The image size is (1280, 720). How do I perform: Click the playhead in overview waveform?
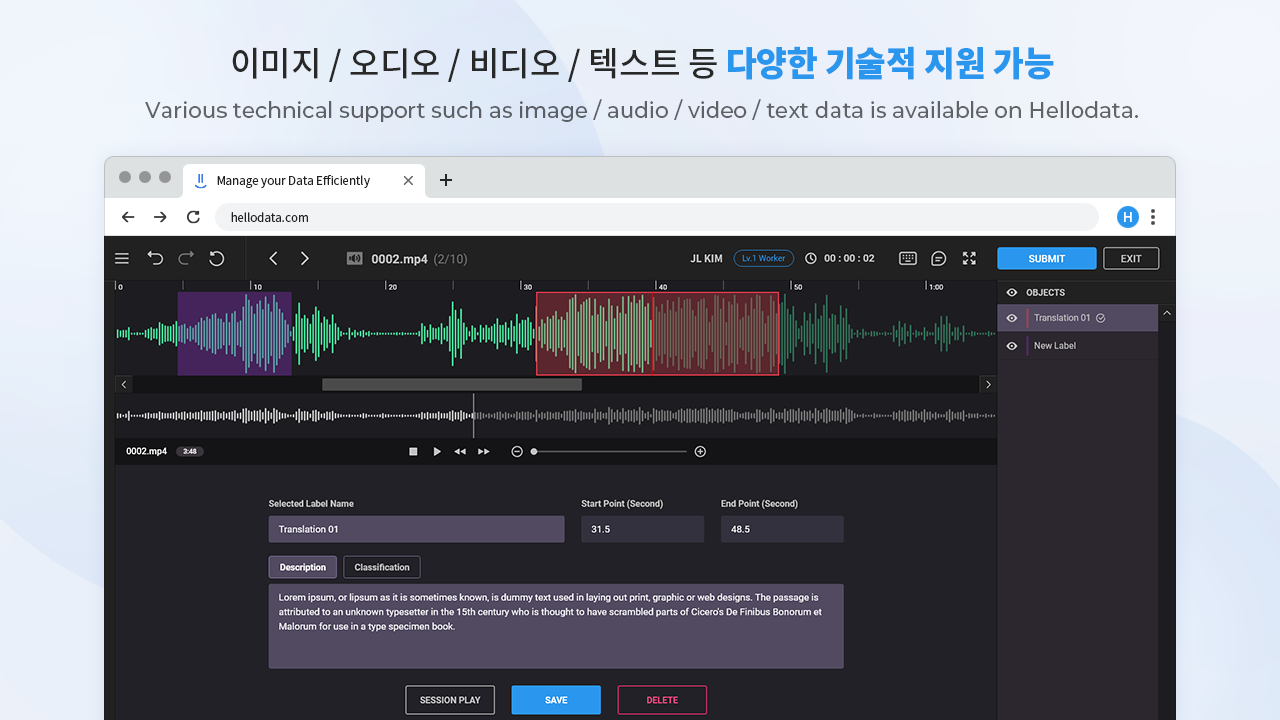click(x=474, y=415)
